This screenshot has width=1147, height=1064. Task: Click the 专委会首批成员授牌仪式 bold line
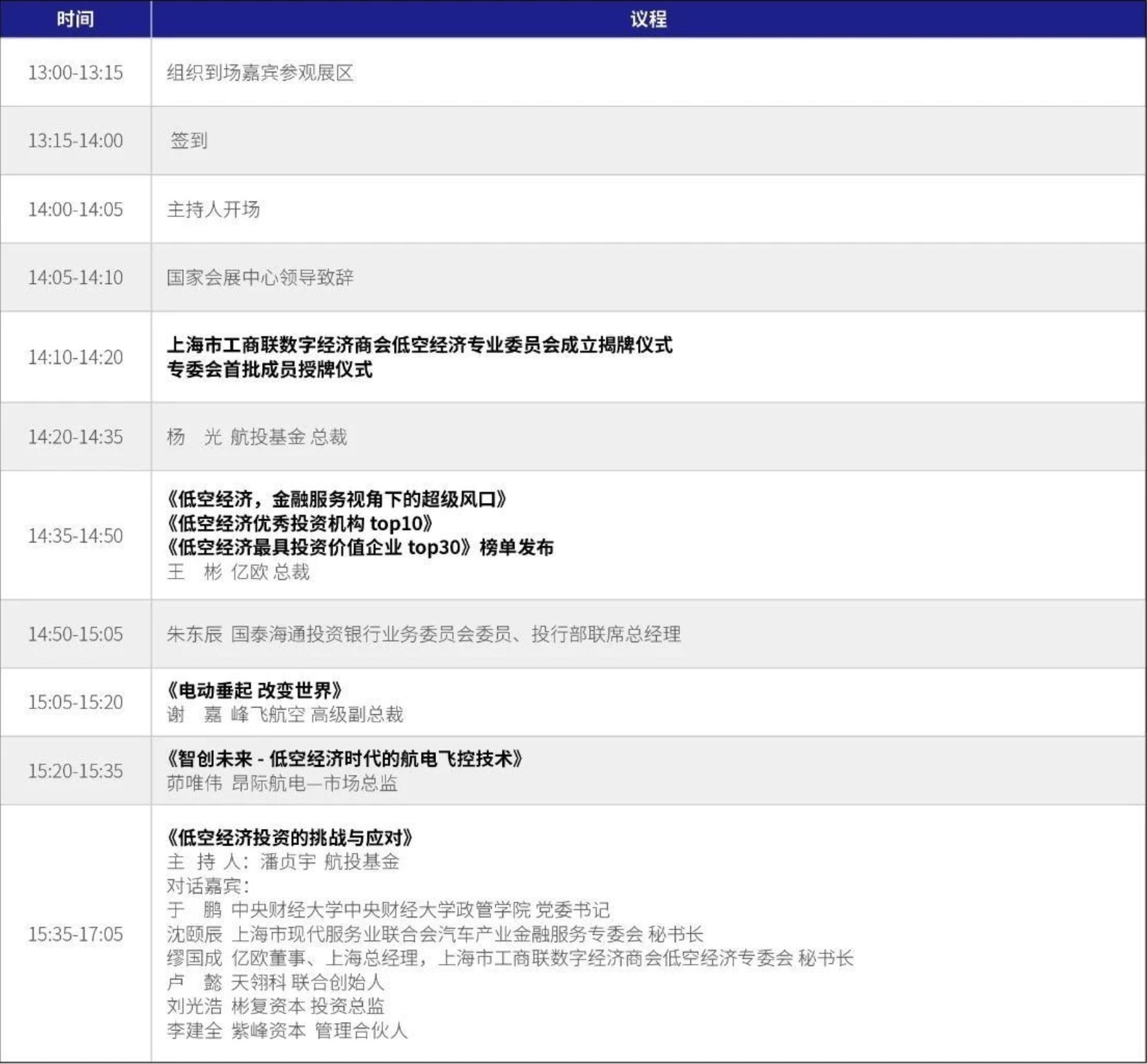click(269, 370)
